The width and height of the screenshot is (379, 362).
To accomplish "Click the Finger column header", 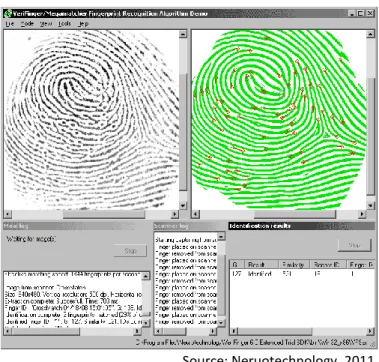I will pos(361,265).
